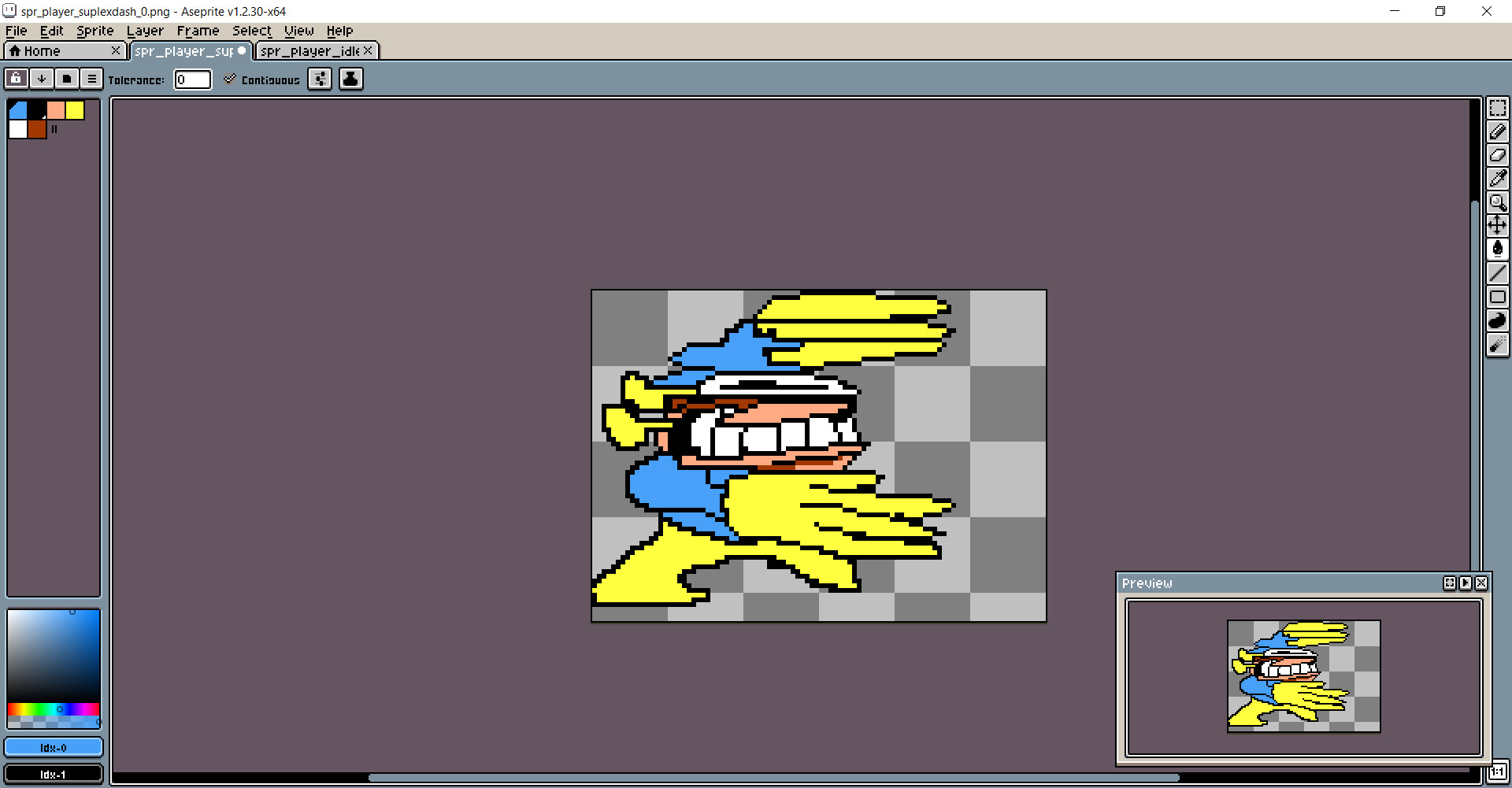Open the palette options menu button
Screen dimensions: 1512x788
pos(91,79)
